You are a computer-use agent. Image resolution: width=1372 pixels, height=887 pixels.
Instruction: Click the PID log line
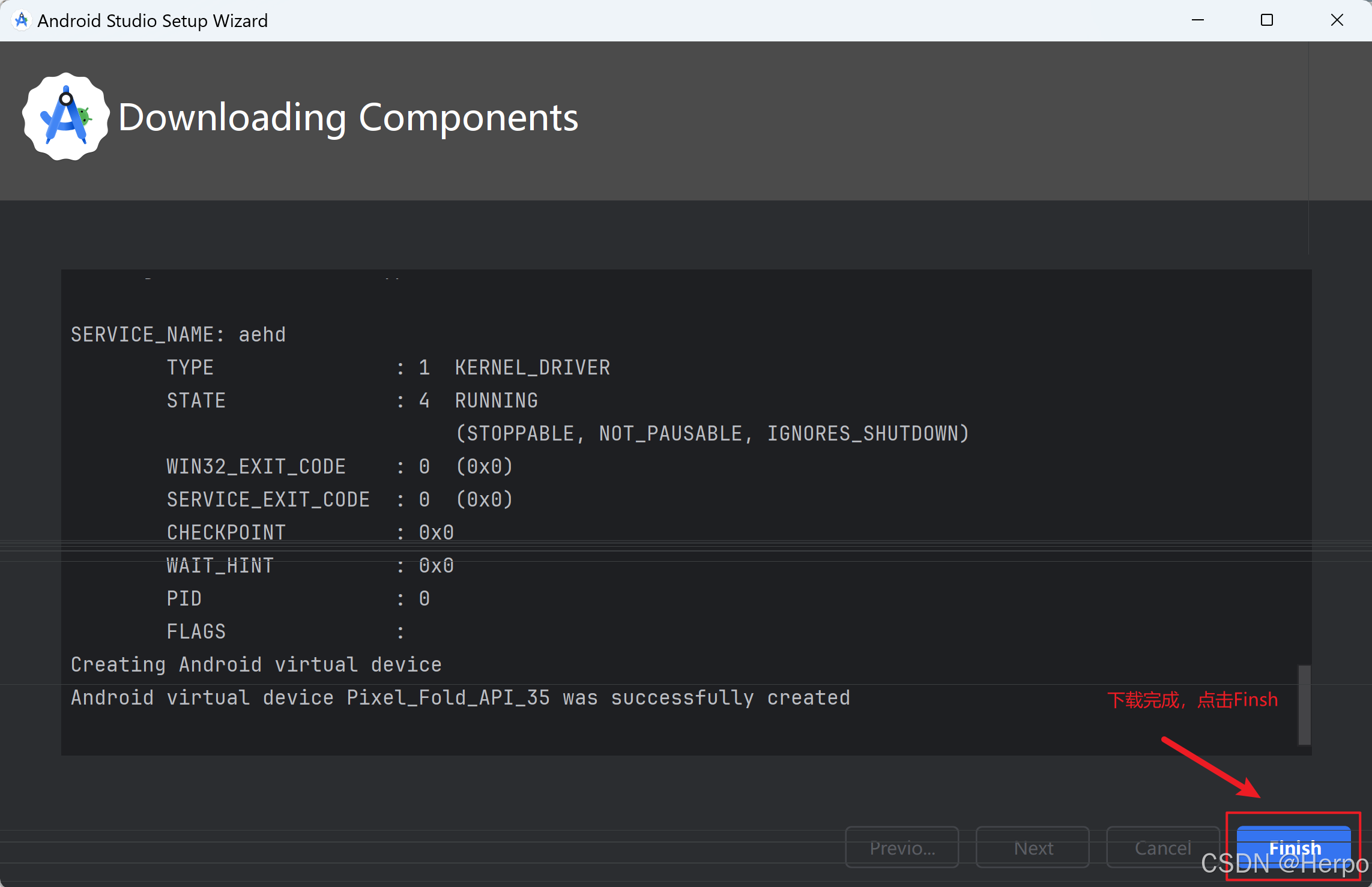(298, 598)
